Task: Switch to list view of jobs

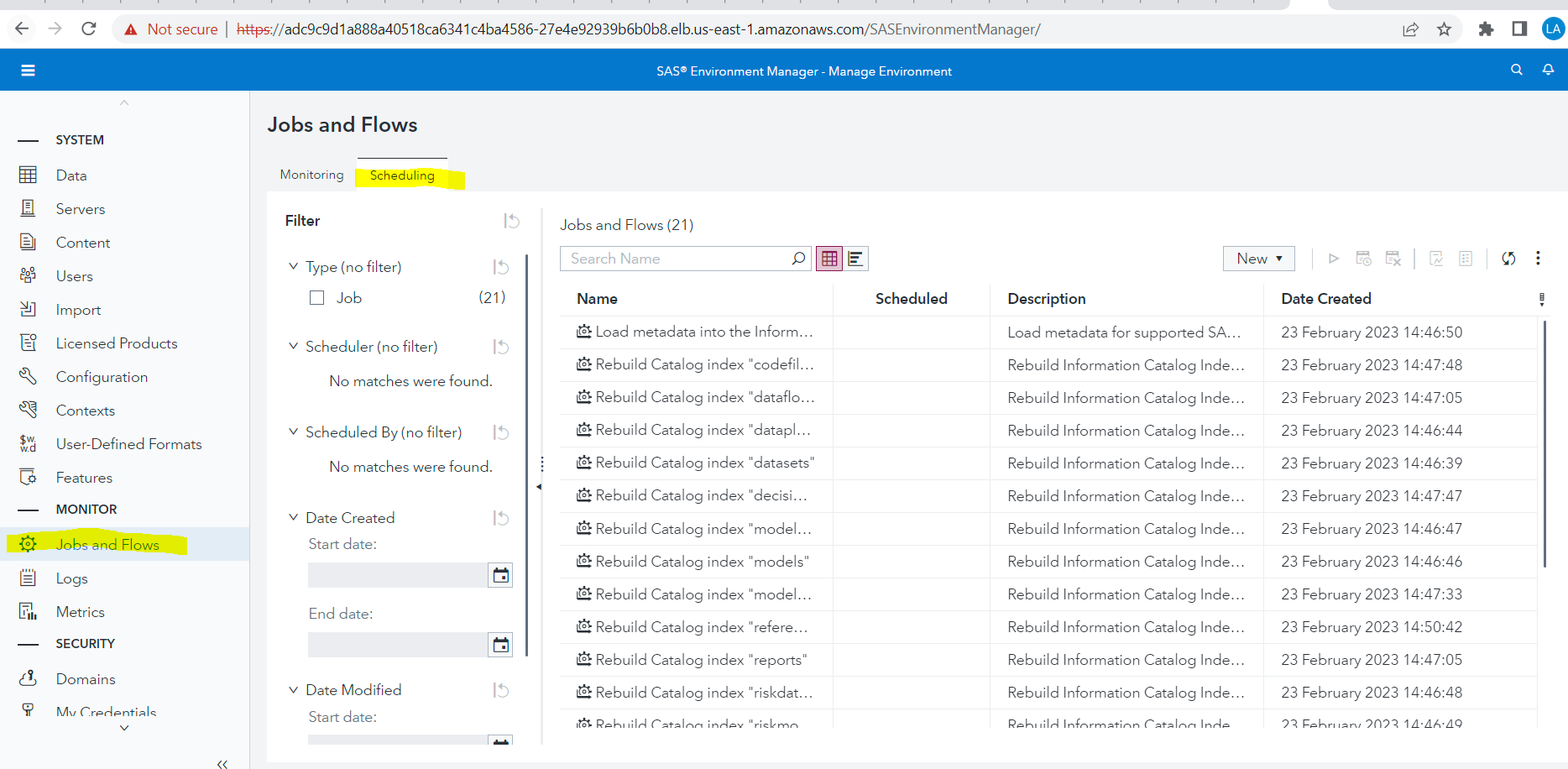Action: pos(855,258)
